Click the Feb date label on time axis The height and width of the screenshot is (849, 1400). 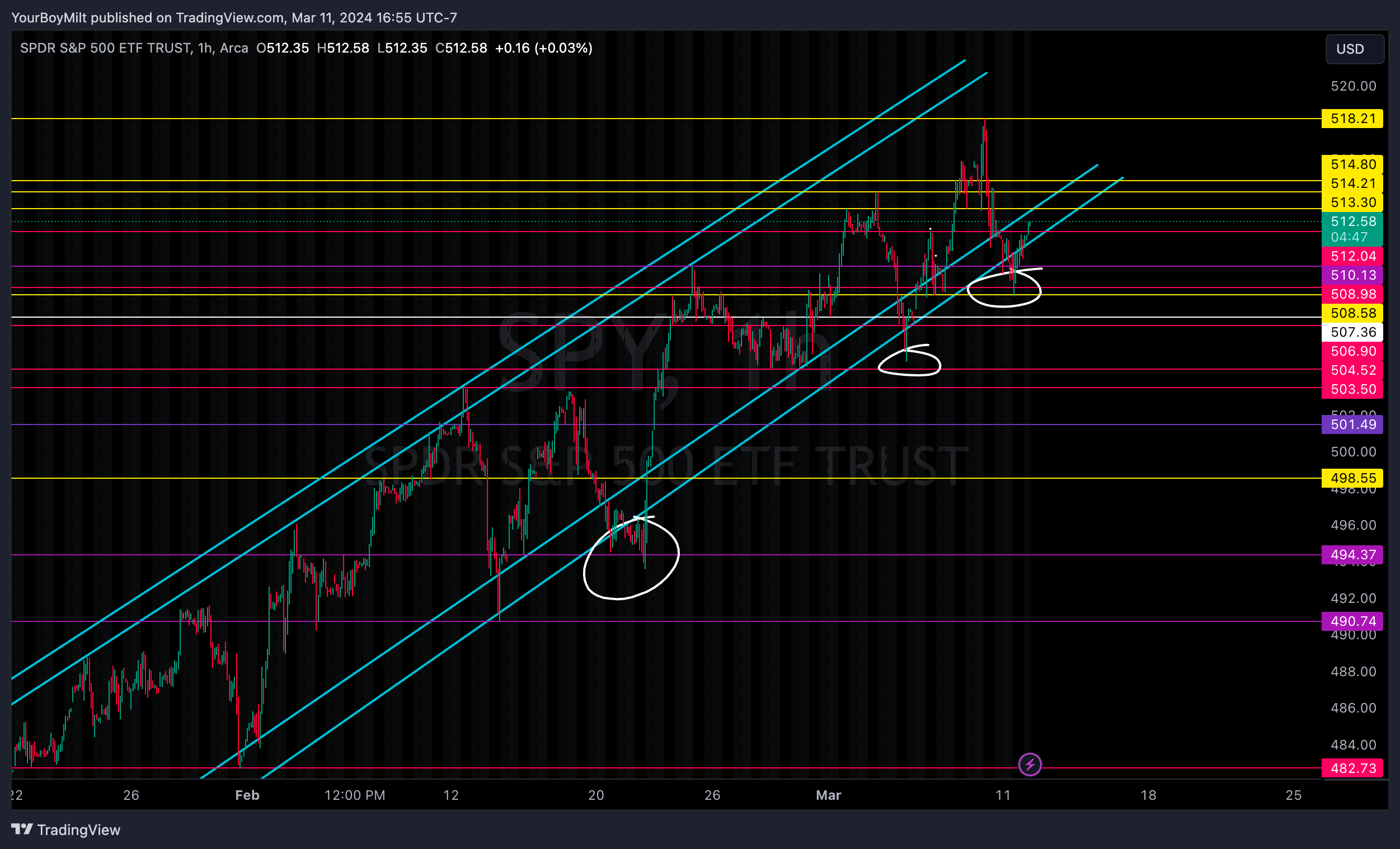point(247,795)
